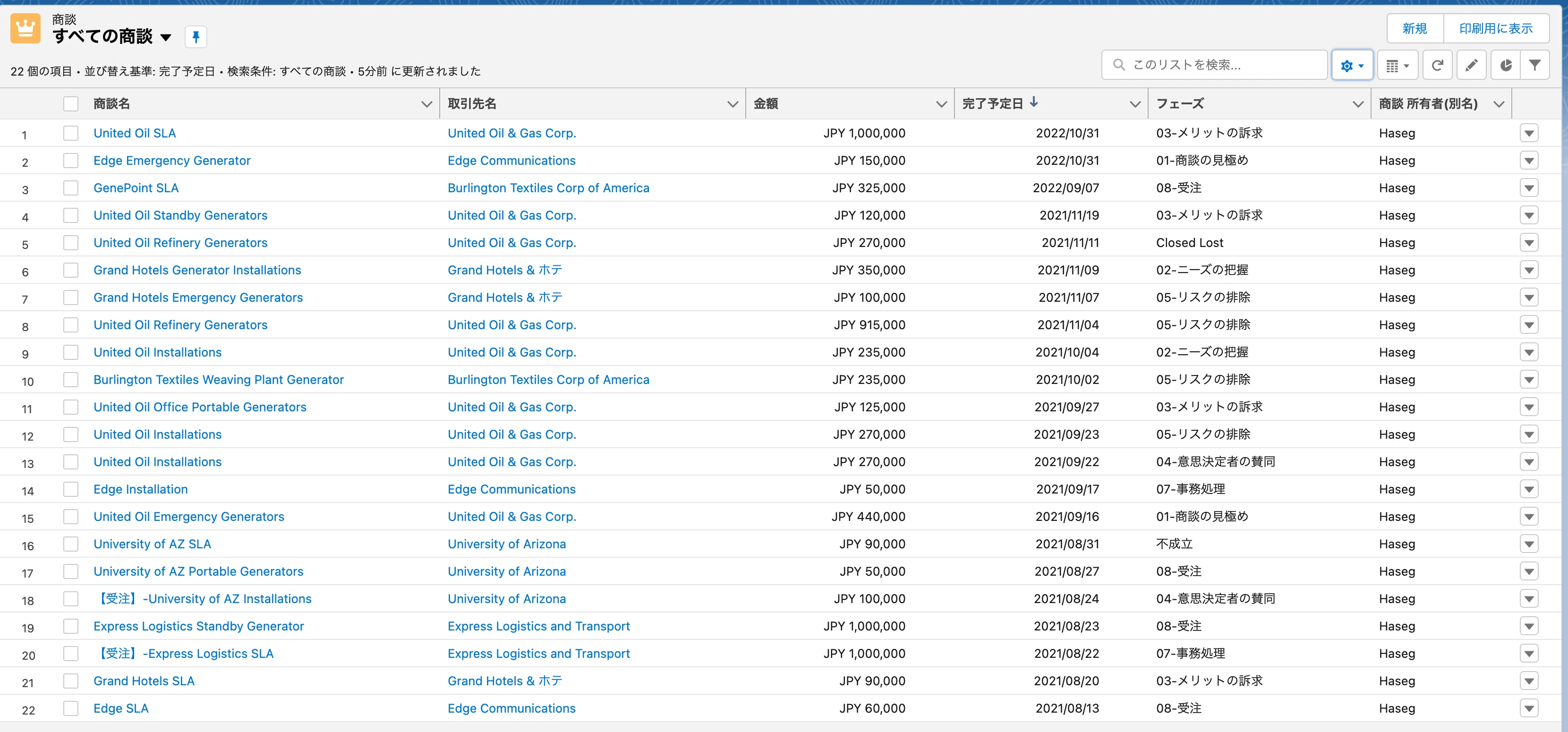The image size is (1568, 732).
Task: Click the 2022/09/07 date cell
Action: (1066, 188)
